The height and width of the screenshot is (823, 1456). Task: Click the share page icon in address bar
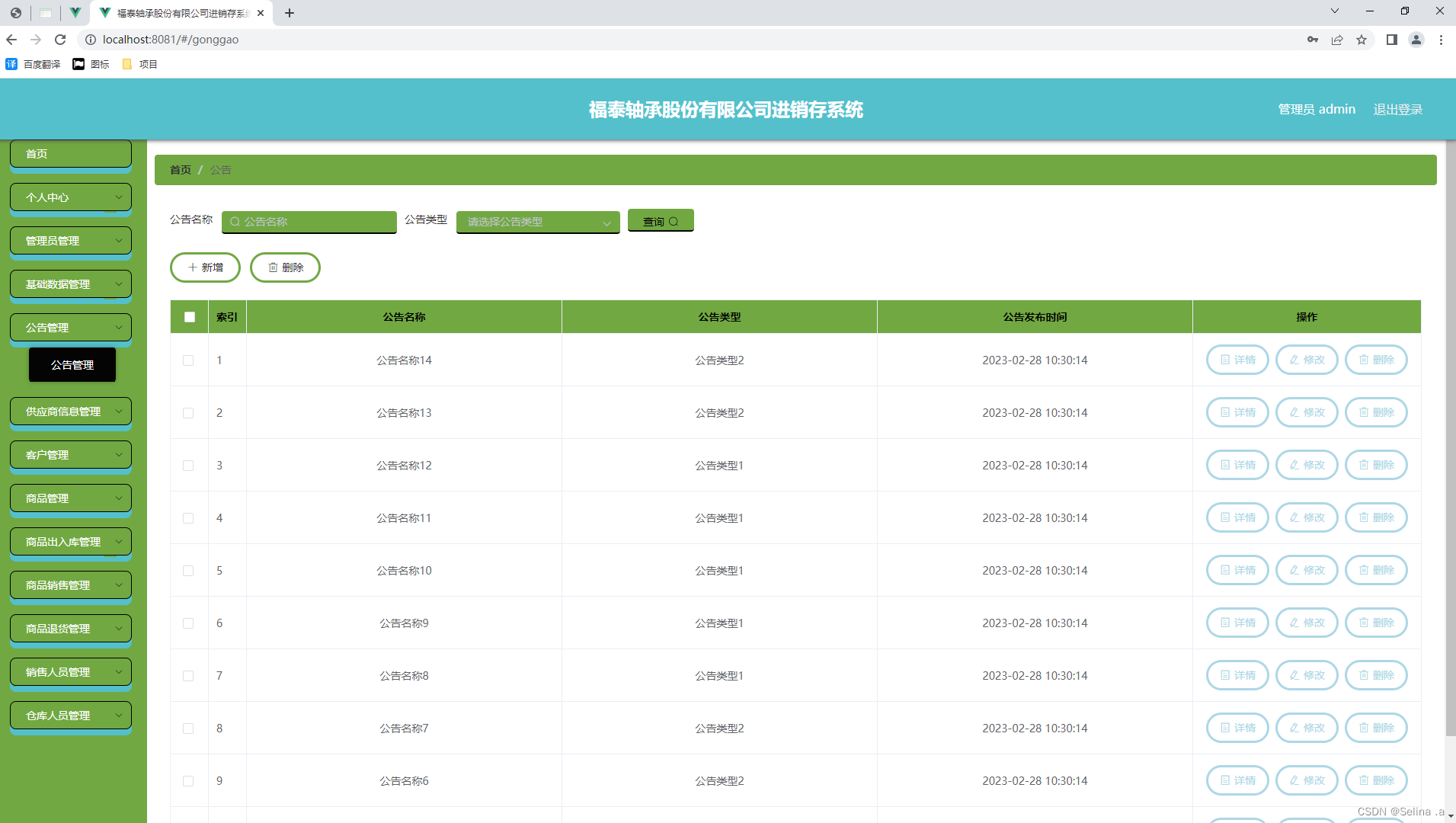(x=1337, y=40)
